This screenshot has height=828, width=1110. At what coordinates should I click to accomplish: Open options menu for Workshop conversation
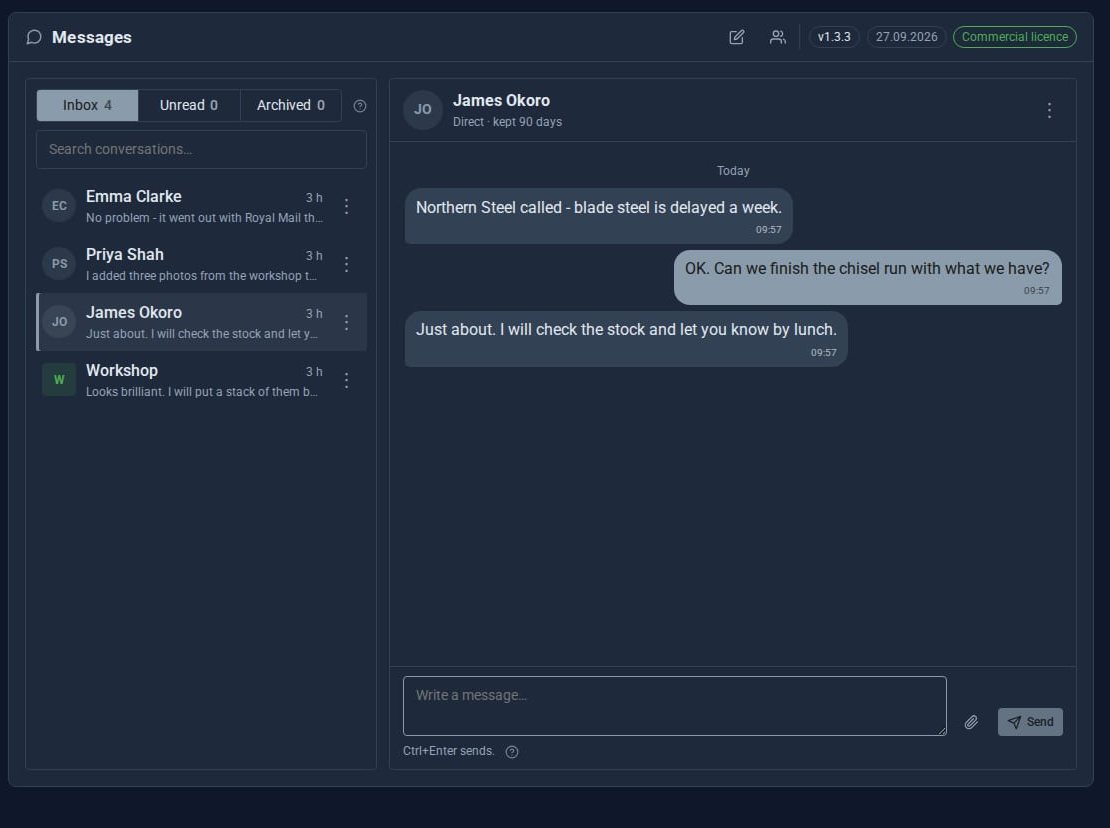[346, 380]
